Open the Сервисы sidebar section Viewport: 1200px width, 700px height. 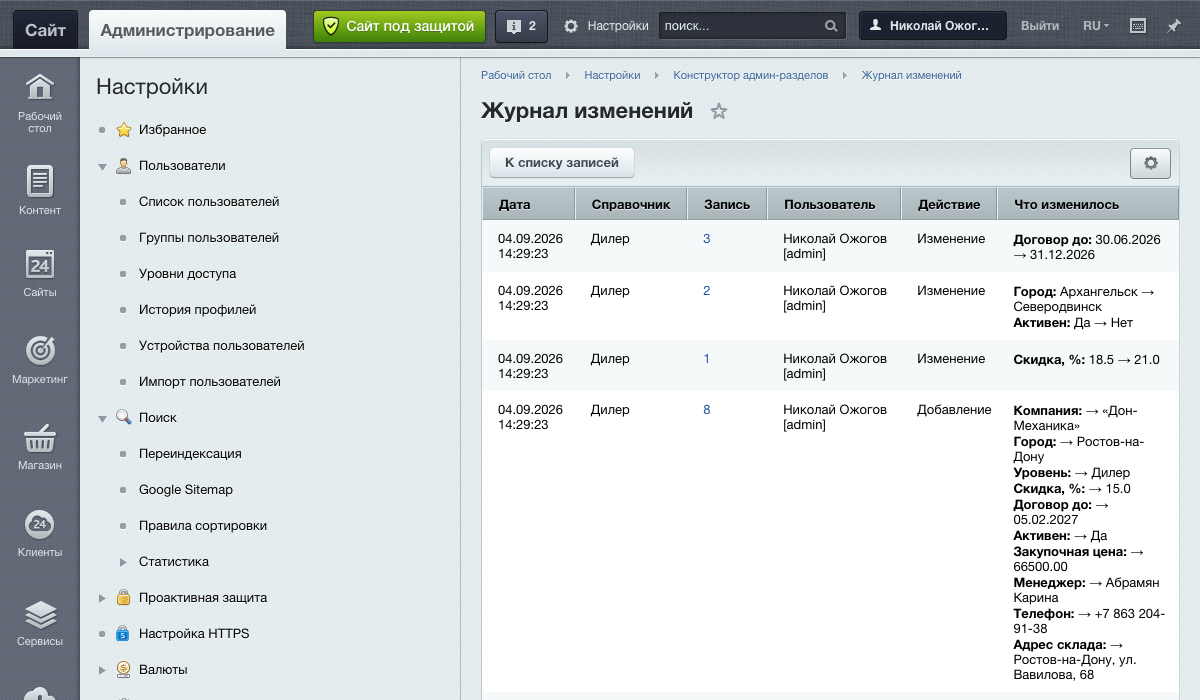(39, 622)
